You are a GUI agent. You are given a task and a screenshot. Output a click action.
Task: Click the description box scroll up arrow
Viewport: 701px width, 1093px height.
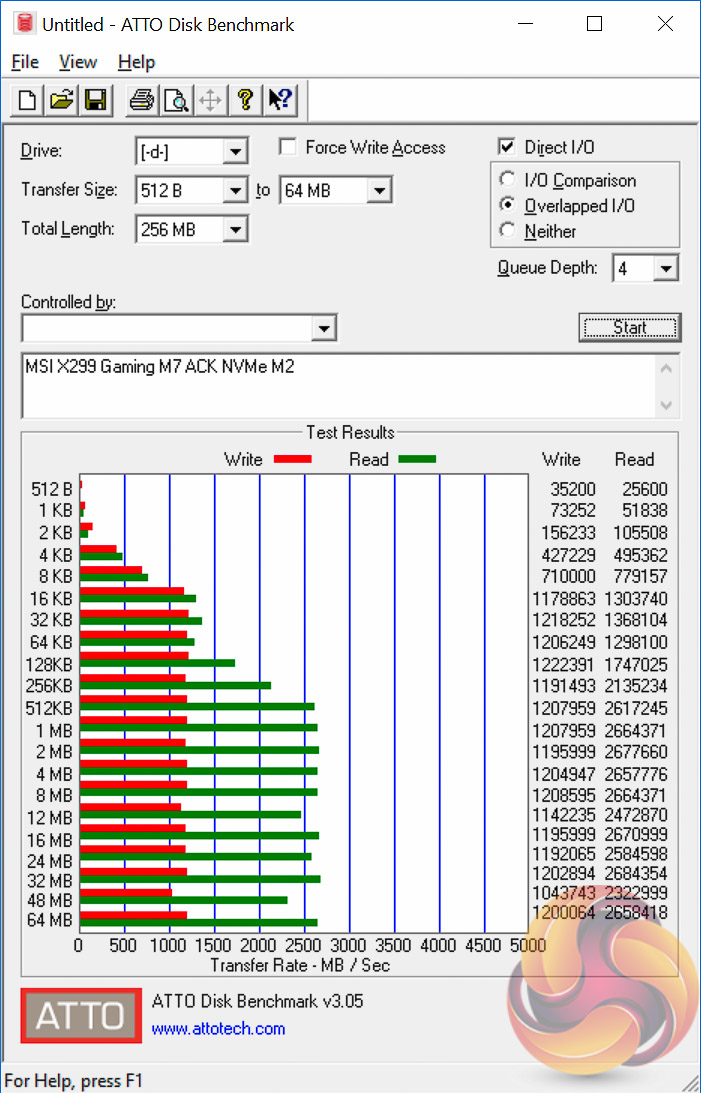(666, 368)
